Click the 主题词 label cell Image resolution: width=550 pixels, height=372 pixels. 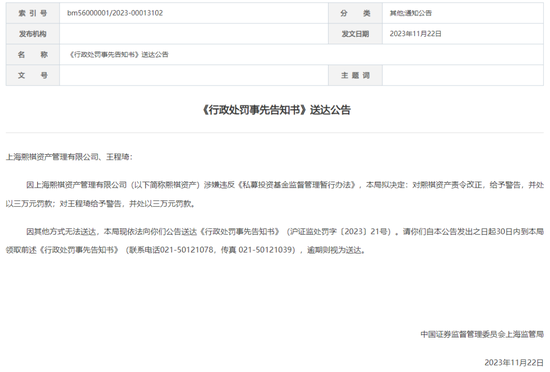[355, 75]
